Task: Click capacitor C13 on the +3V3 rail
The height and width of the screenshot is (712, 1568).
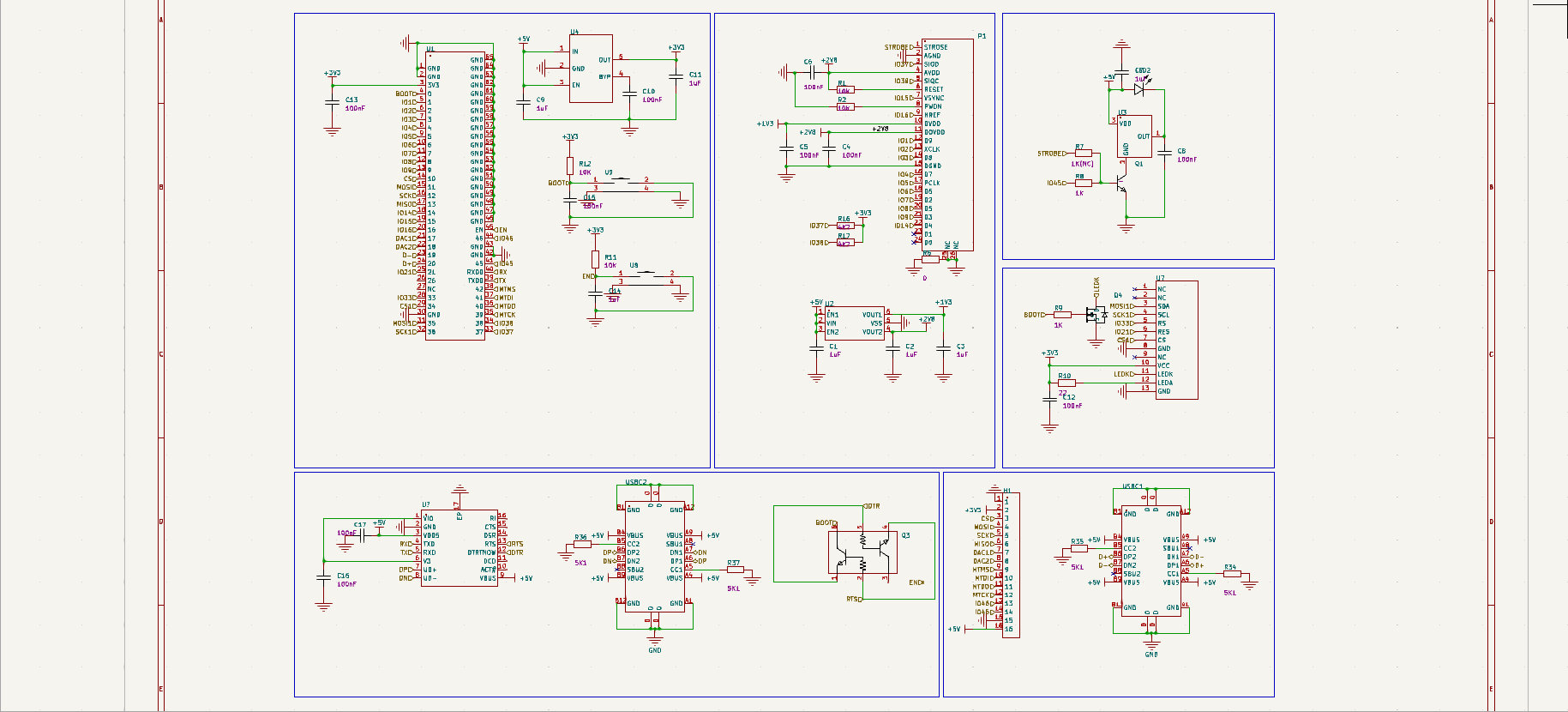Action: point(332,101)
